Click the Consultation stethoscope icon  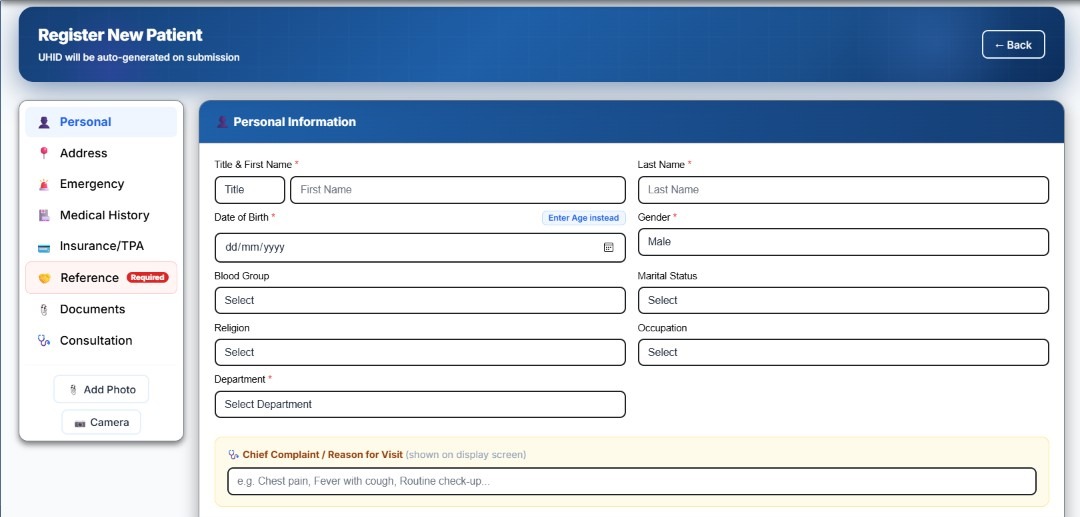[x=44, y=341]
